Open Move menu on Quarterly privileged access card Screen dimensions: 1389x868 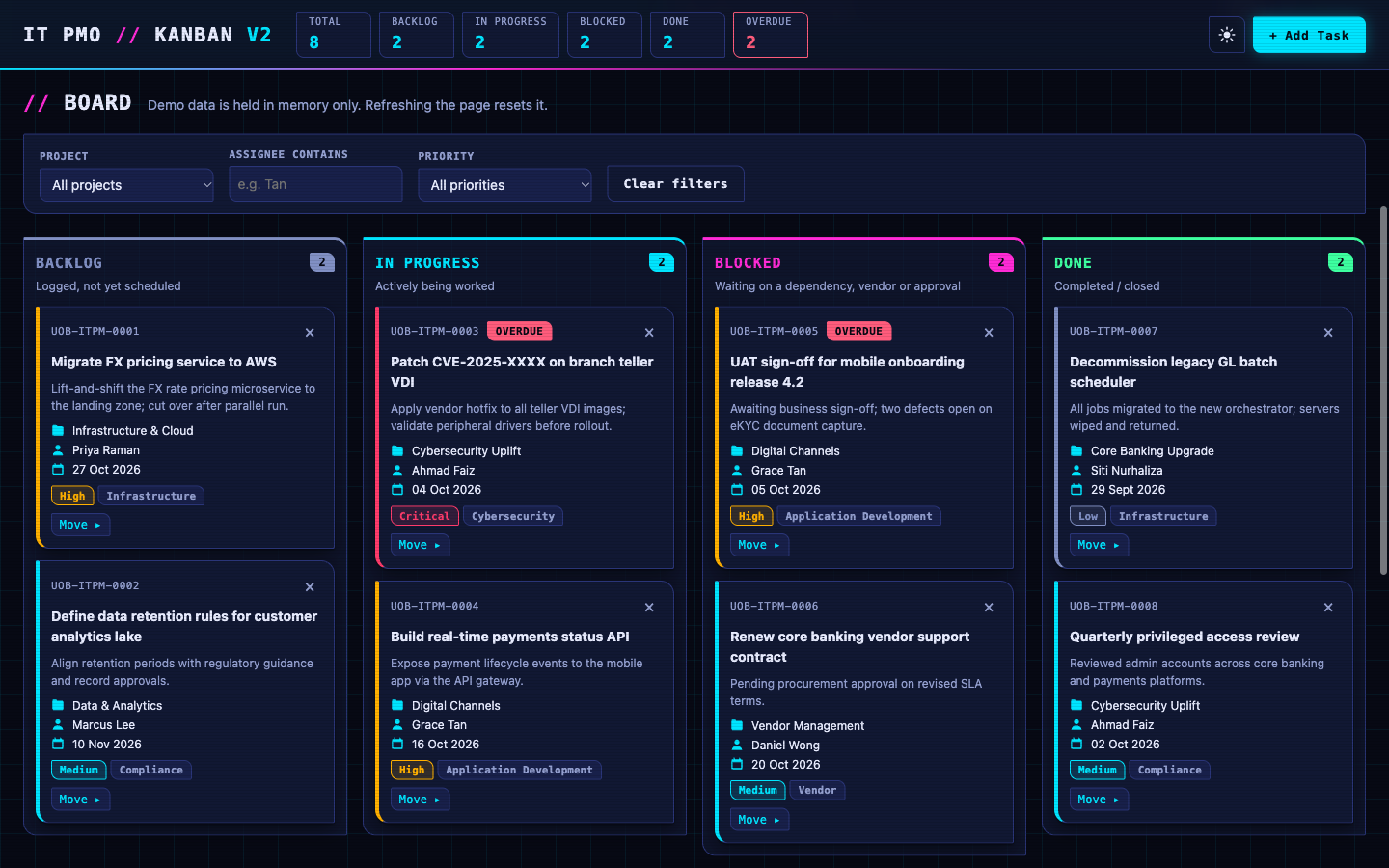pyautogui.click(x=1099, y=800)
